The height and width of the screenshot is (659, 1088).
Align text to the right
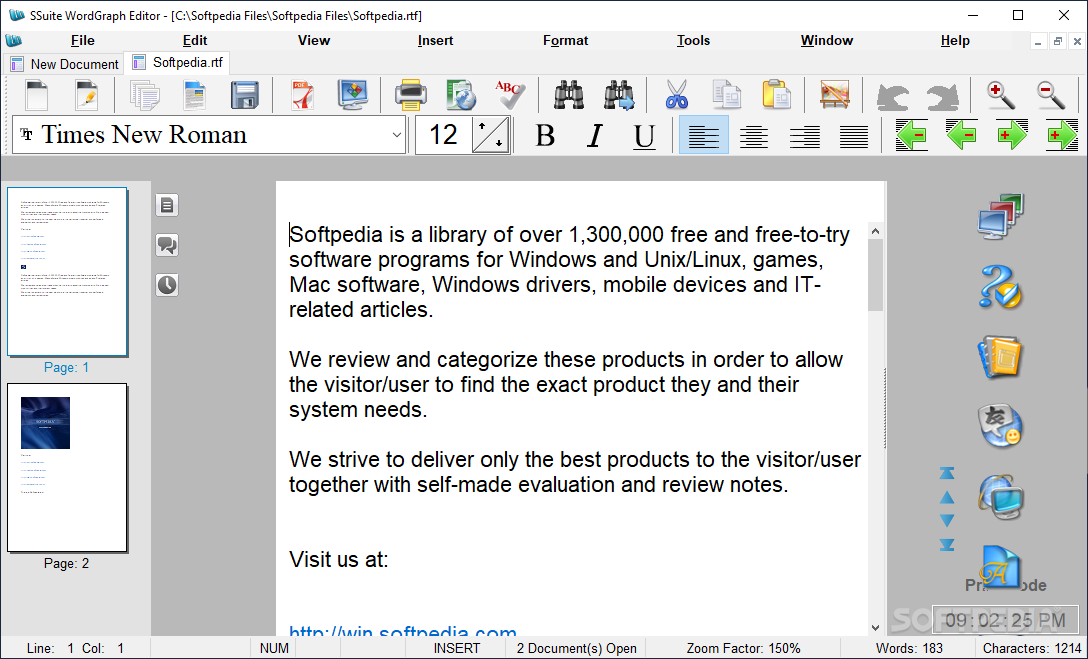click(804, 135)
